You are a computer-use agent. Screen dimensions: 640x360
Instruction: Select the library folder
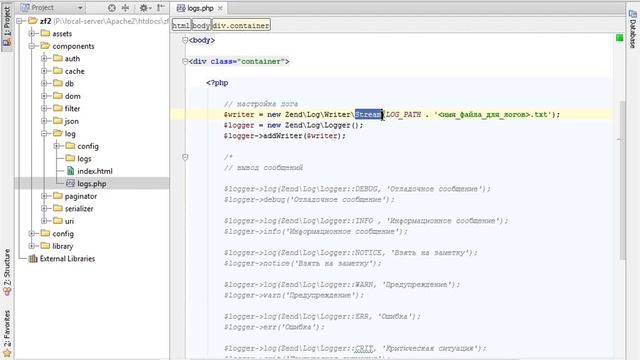pos(62,246)
